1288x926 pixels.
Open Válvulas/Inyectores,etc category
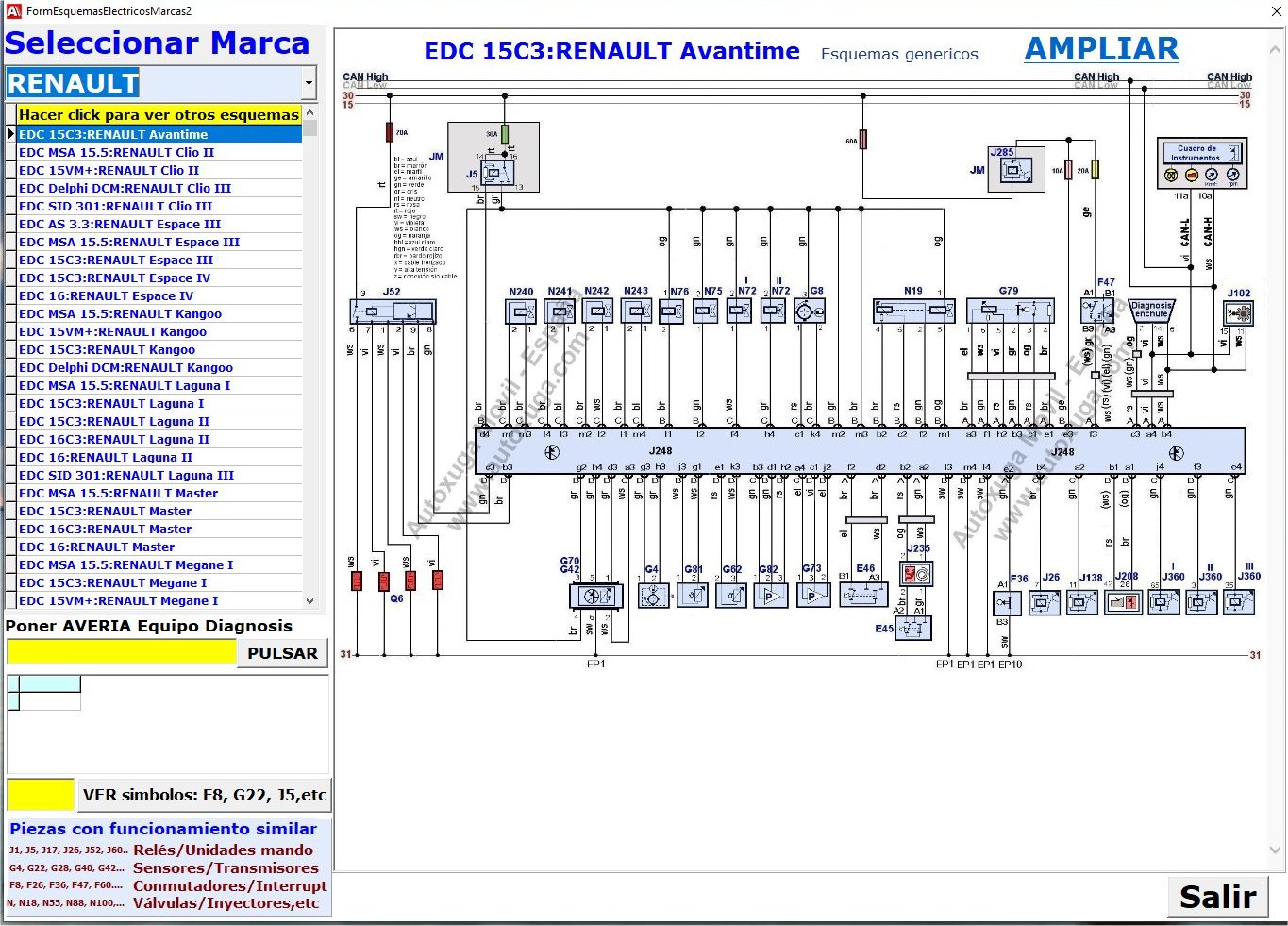226,903
